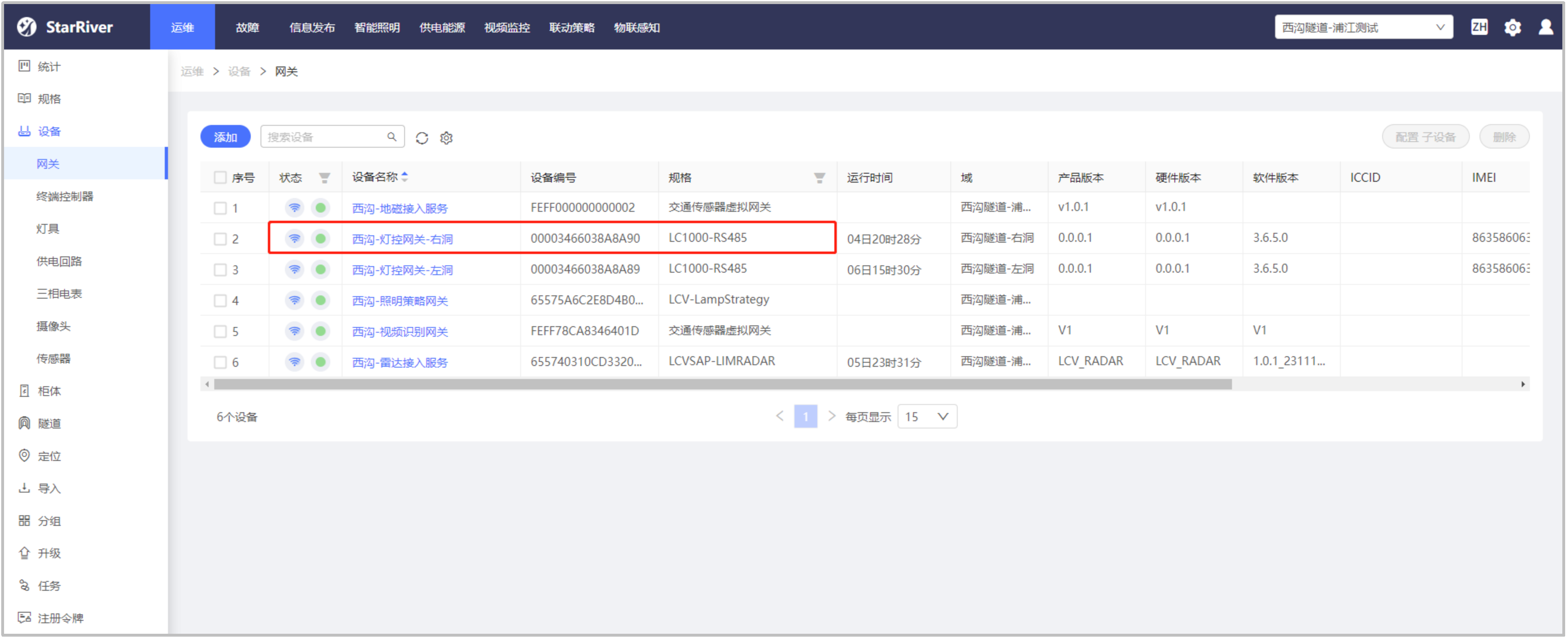Click scrollbar left arrow of table
1568x637 pixels.
click(207, 384)
